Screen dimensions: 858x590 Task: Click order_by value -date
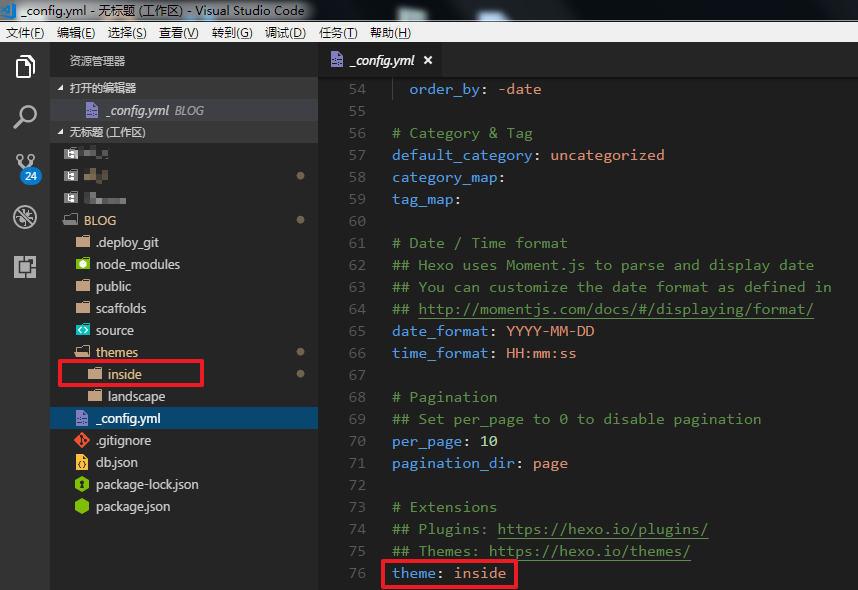pyautogui.click(x=519, y=89)
